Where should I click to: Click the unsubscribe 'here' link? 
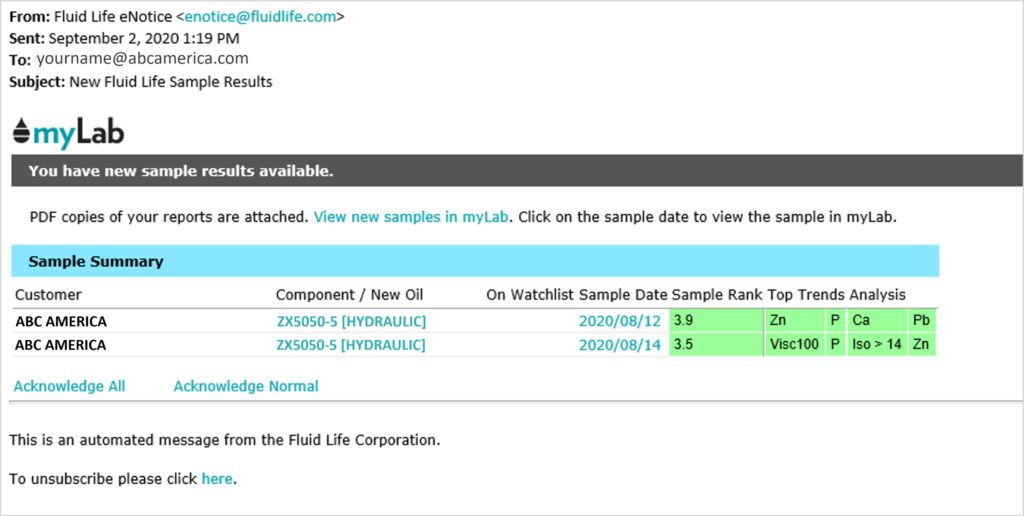pyautogui.click(x=217, y=479)
